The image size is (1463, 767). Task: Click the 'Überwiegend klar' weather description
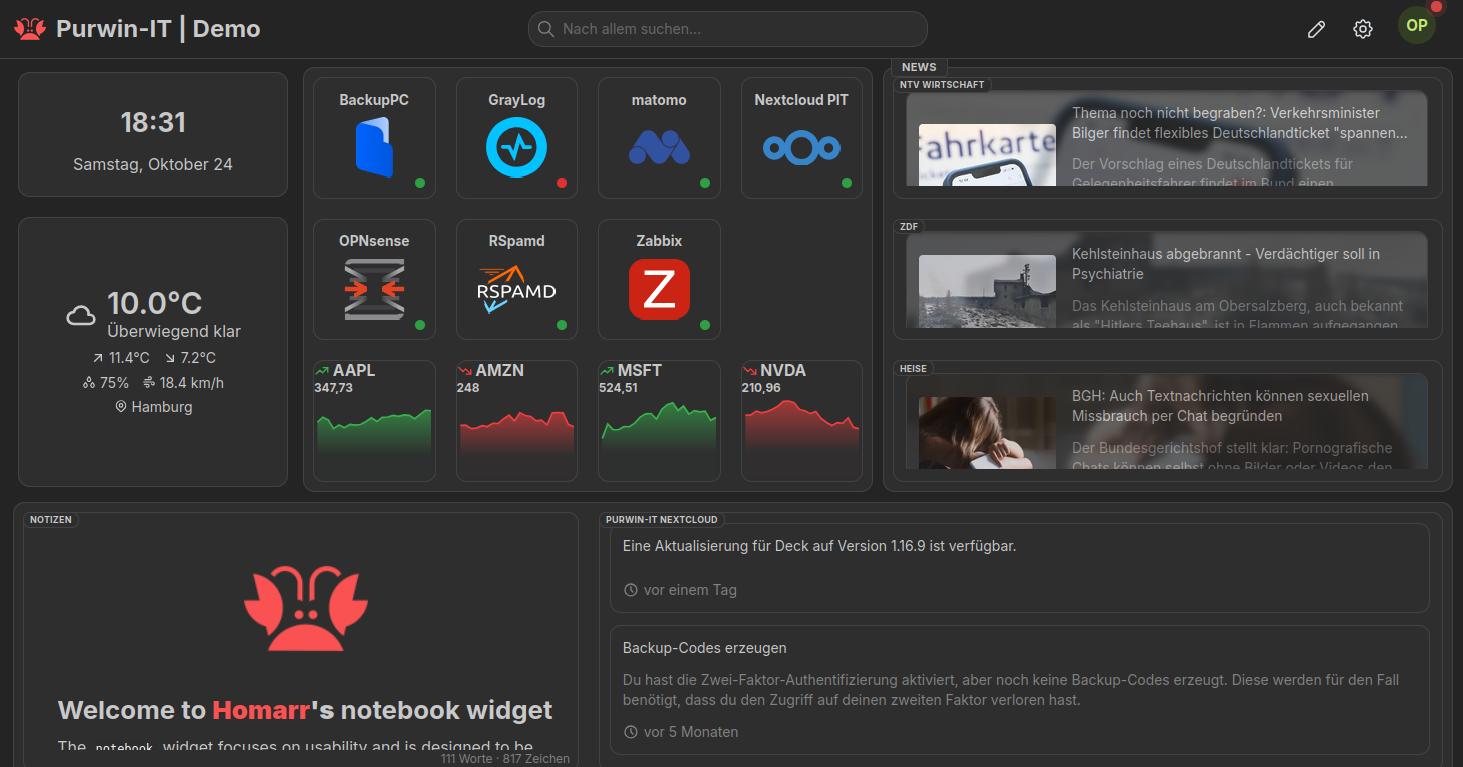pos(174,331)
